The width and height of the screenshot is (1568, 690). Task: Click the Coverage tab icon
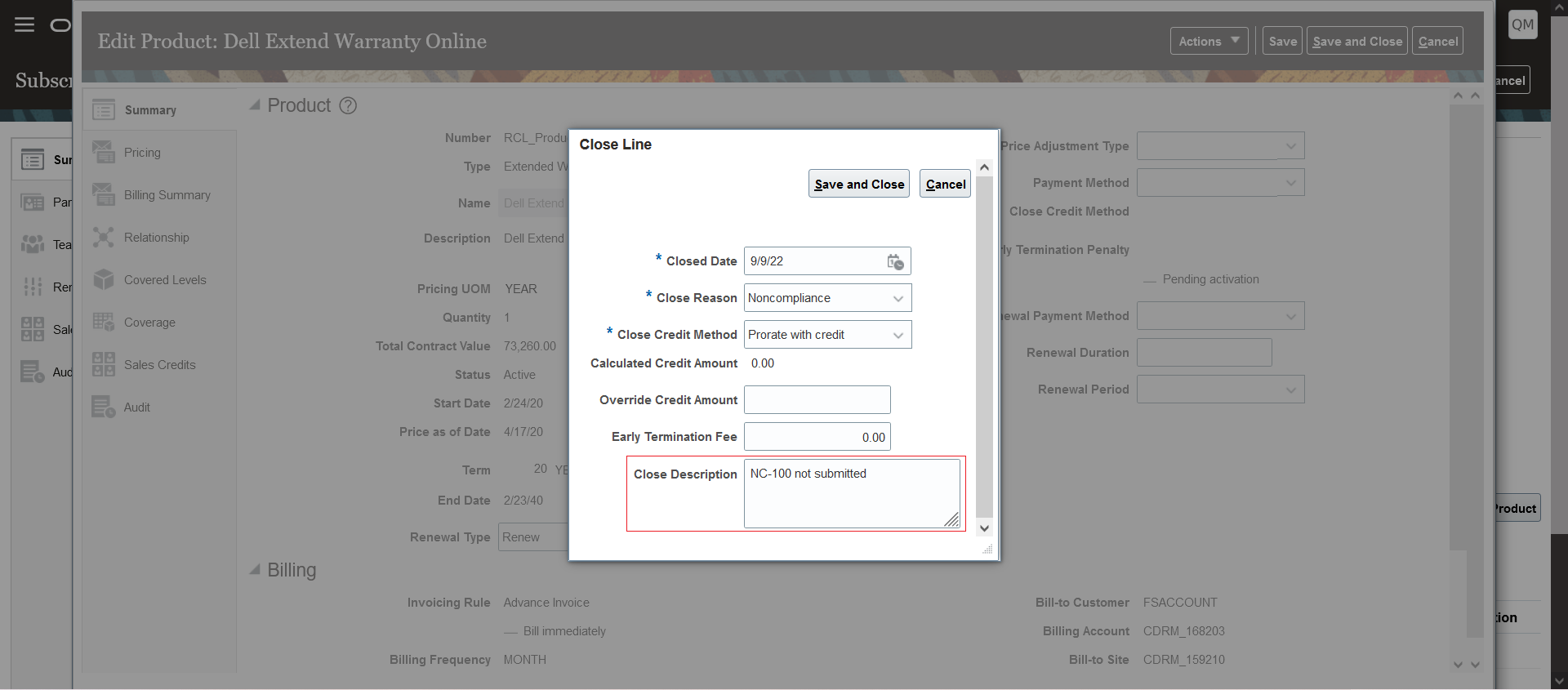tap(104, 322)
